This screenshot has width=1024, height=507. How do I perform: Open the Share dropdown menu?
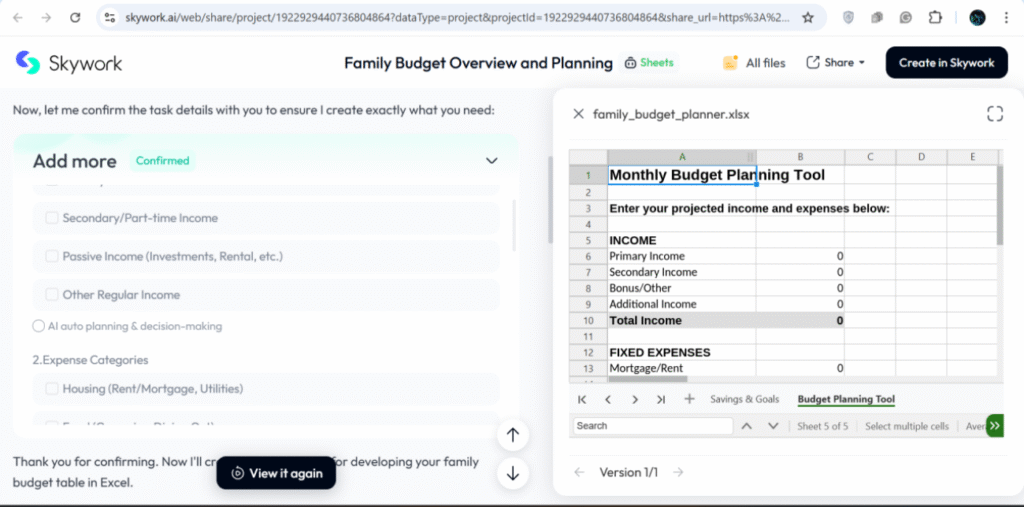(836, 63)
